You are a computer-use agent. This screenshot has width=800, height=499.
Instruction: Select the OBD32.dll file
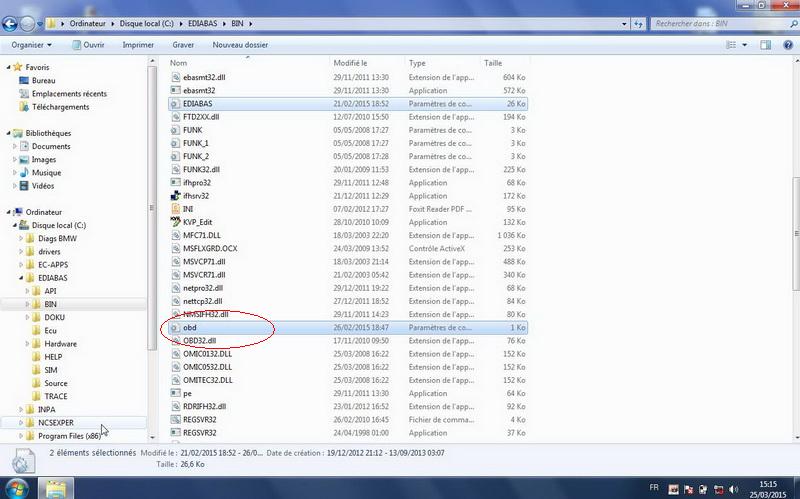(x=199, y=340)
